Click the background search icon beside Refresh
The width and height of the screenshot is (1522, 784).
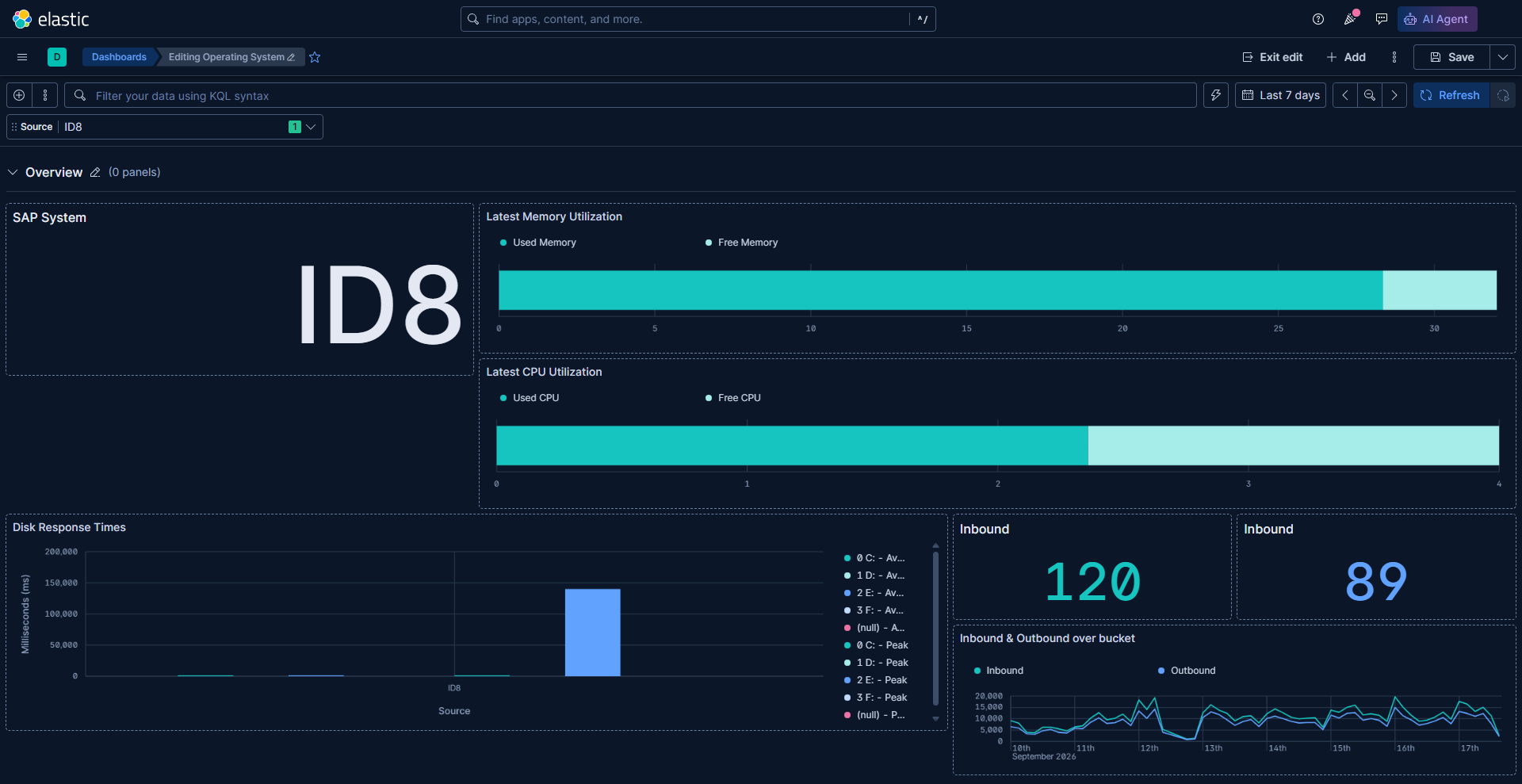(x=1503, y=95)
